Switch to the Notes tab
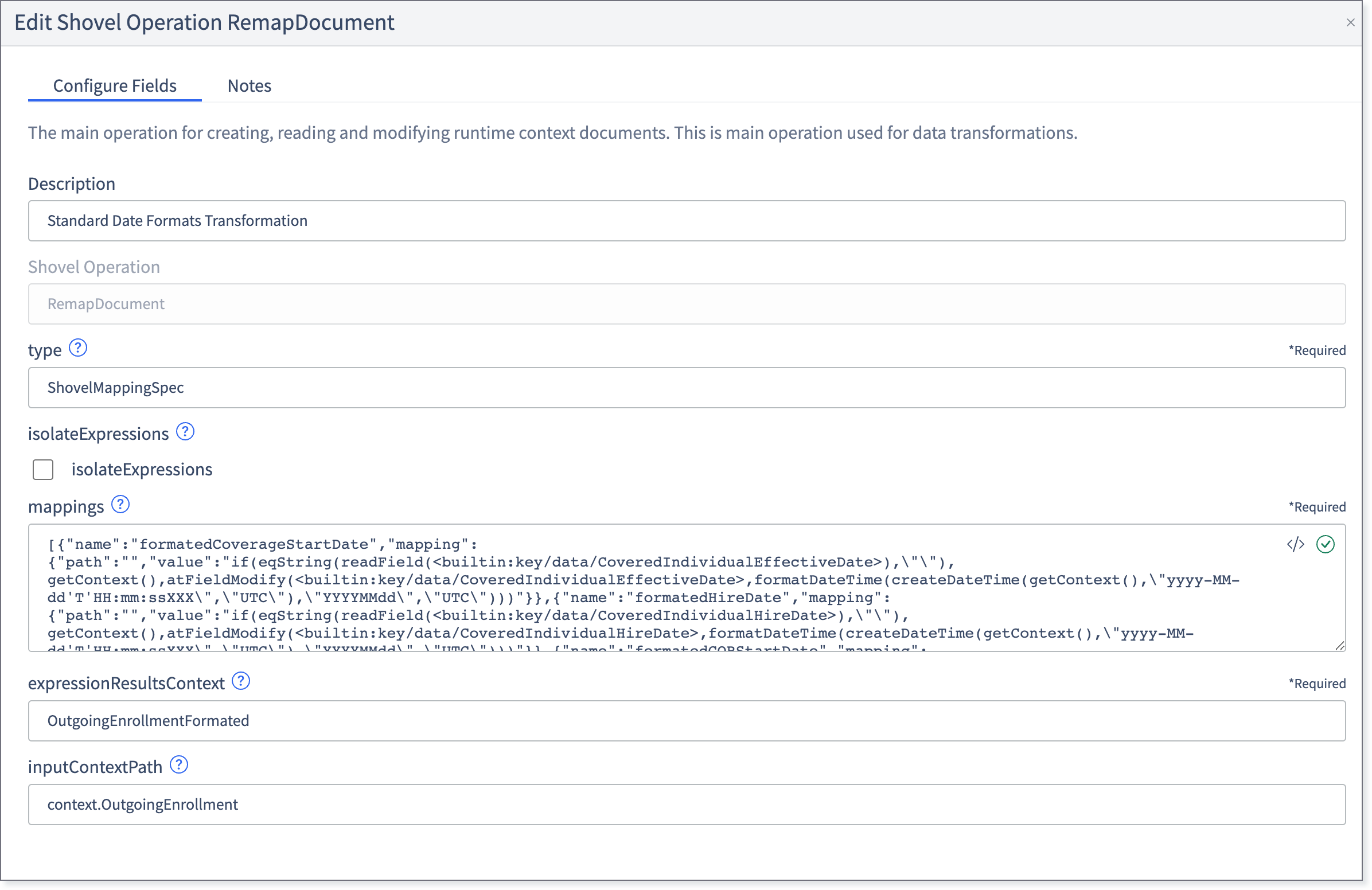This screenshot has width=1372, height=890. click(249, 85)
